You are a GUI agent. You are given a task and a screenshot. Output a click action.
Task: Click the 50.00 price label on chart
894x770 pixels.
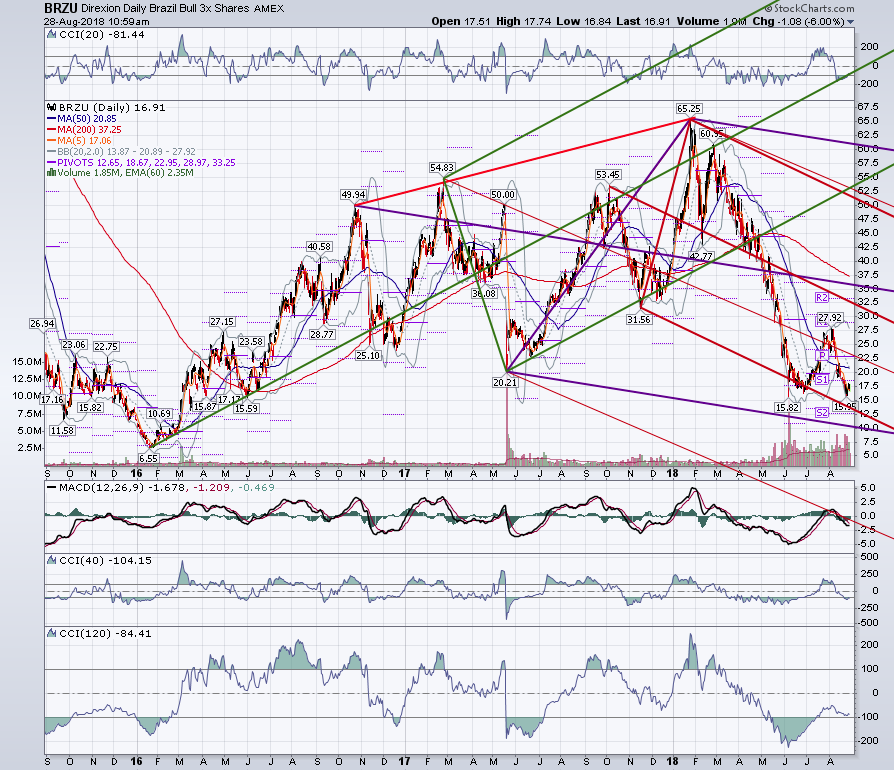pyautogui.click(x=503, y=194)
